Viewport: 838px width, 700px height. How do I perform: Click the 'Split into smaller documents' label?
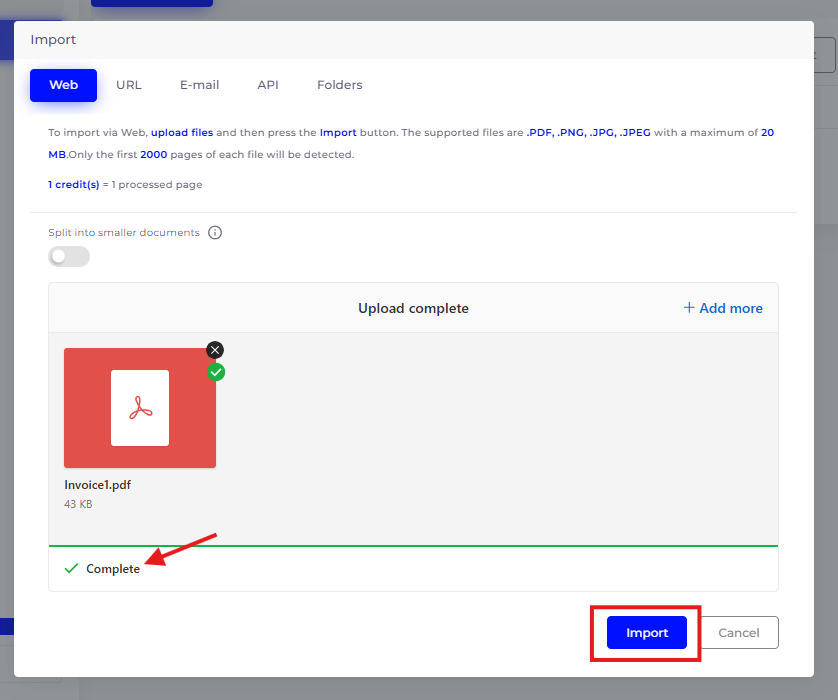coord(124,232)
